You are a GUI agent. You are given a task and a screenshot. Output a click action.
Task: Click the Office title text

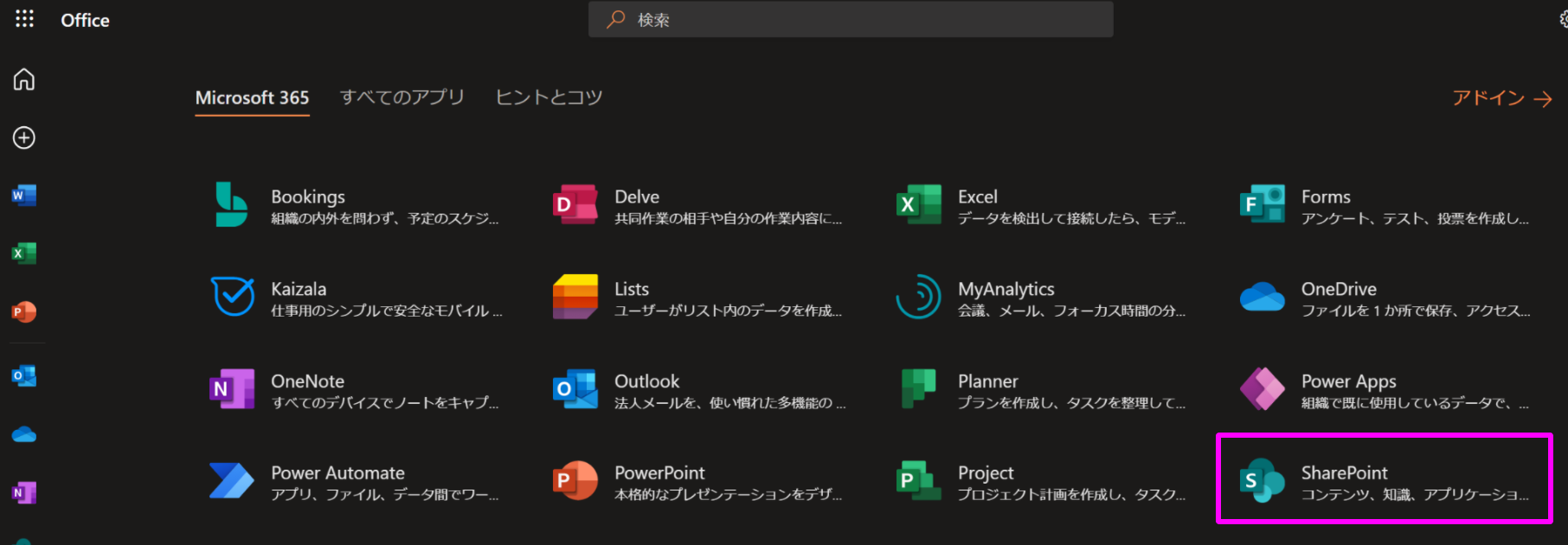[85, 20]
